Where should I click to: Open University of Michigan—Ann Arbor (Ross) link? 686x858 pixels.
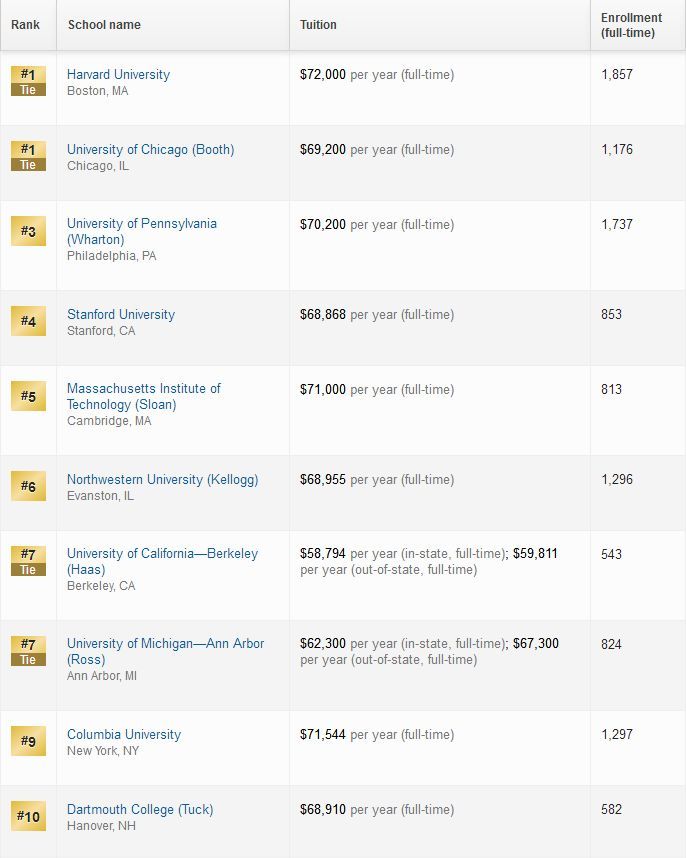click(x=165, y=651)
